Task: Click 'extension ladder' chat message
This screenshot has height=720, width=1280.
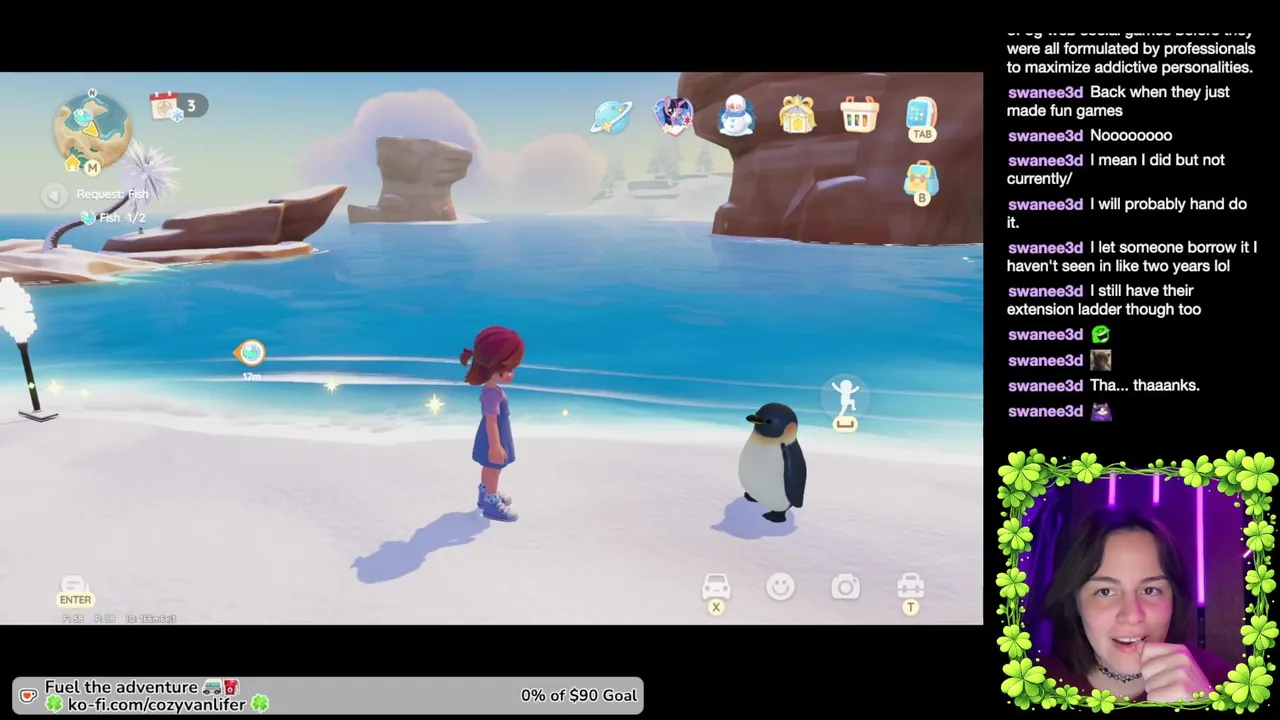Action: pos(1104,300)
